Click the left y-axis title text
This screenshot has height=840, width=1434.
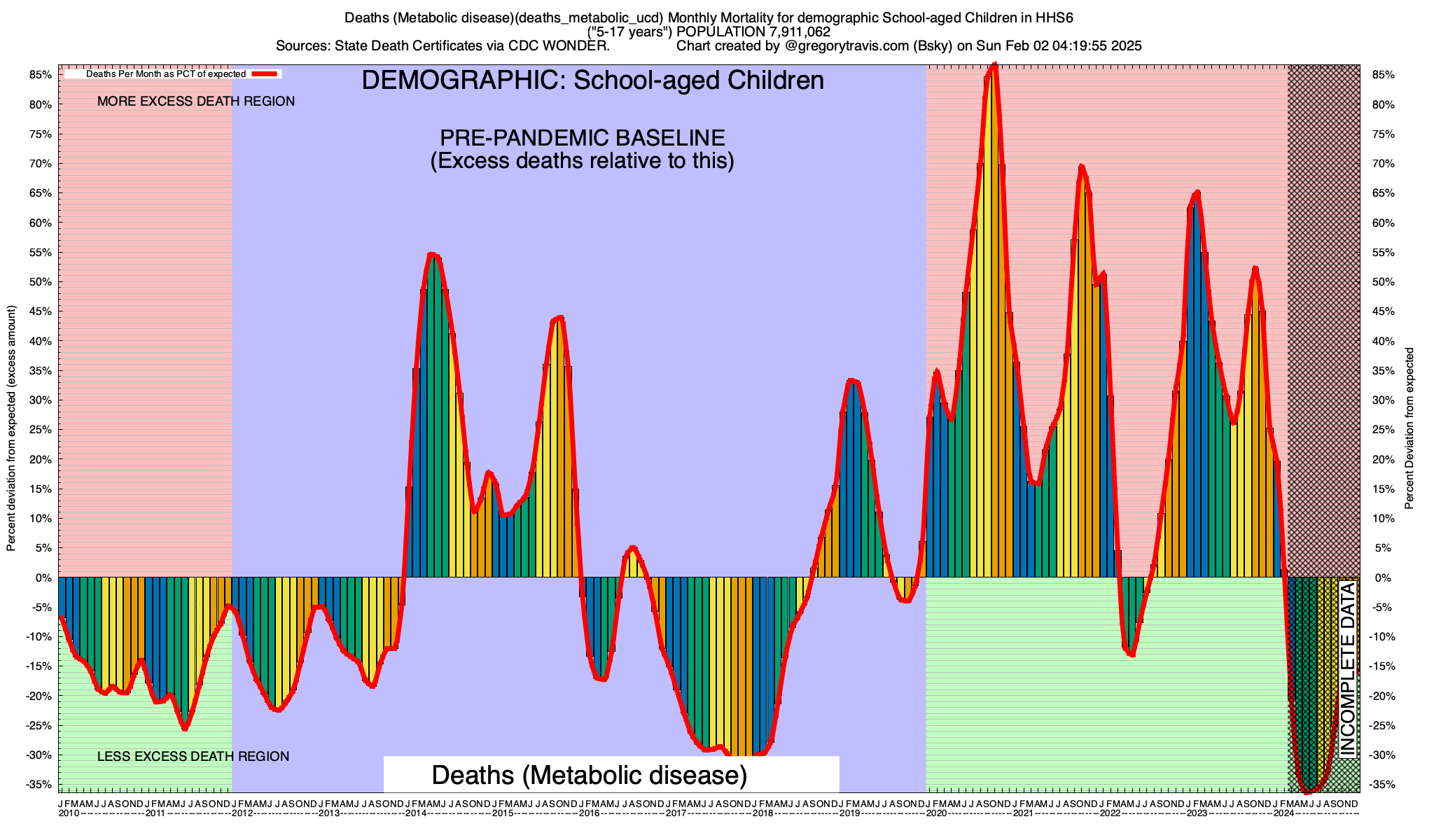coord(11,427)
